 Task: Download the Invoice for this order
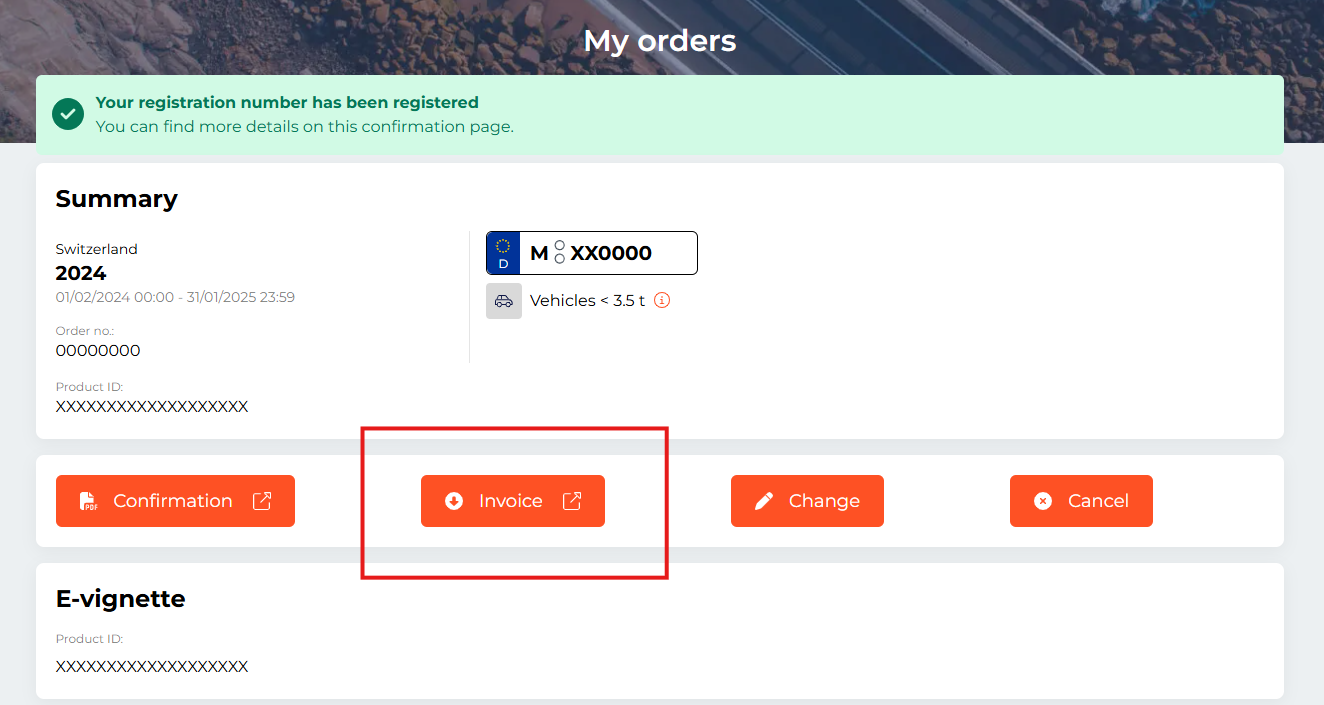(x=512, y=500)
